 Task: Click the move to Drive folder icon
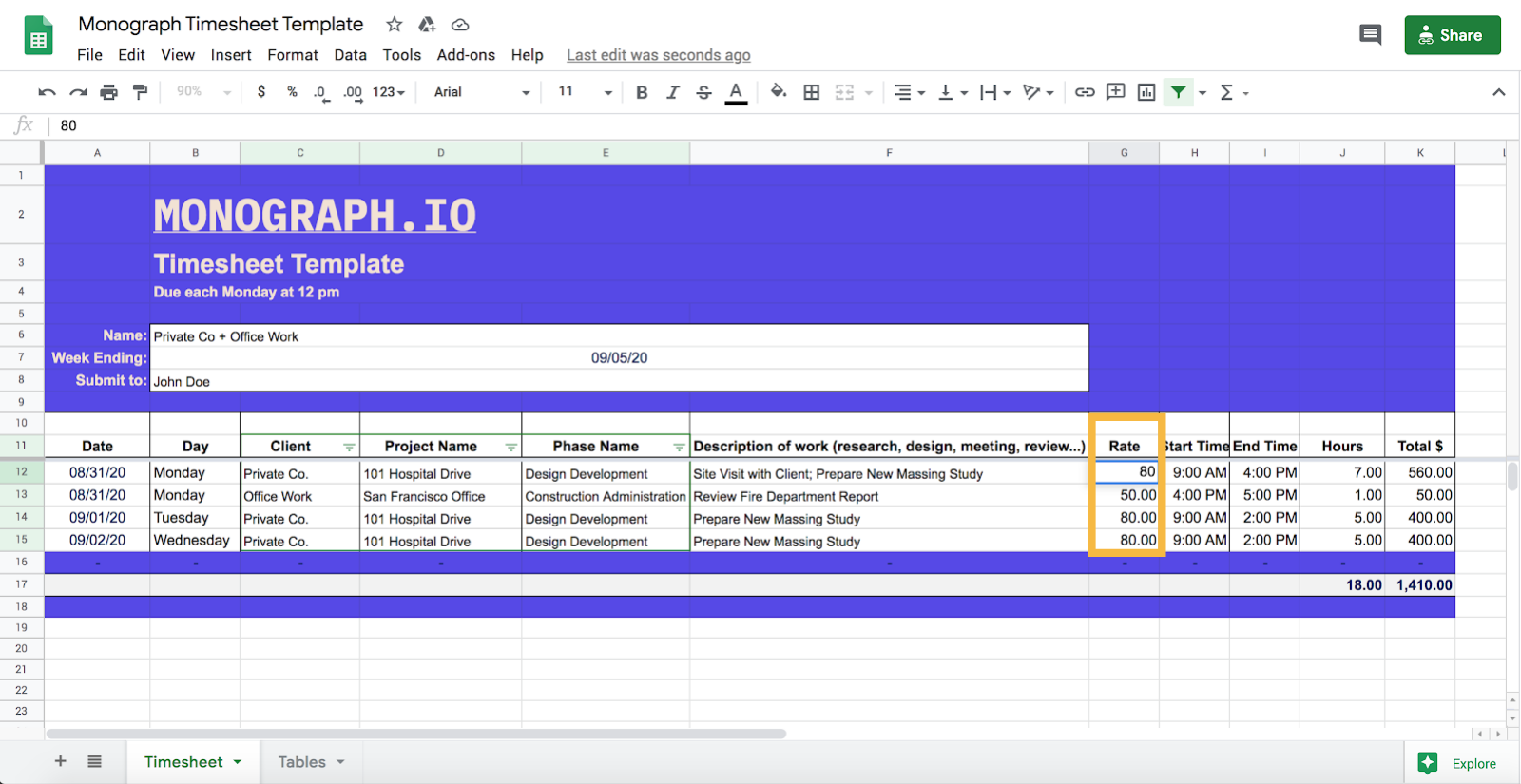[427, 25]
